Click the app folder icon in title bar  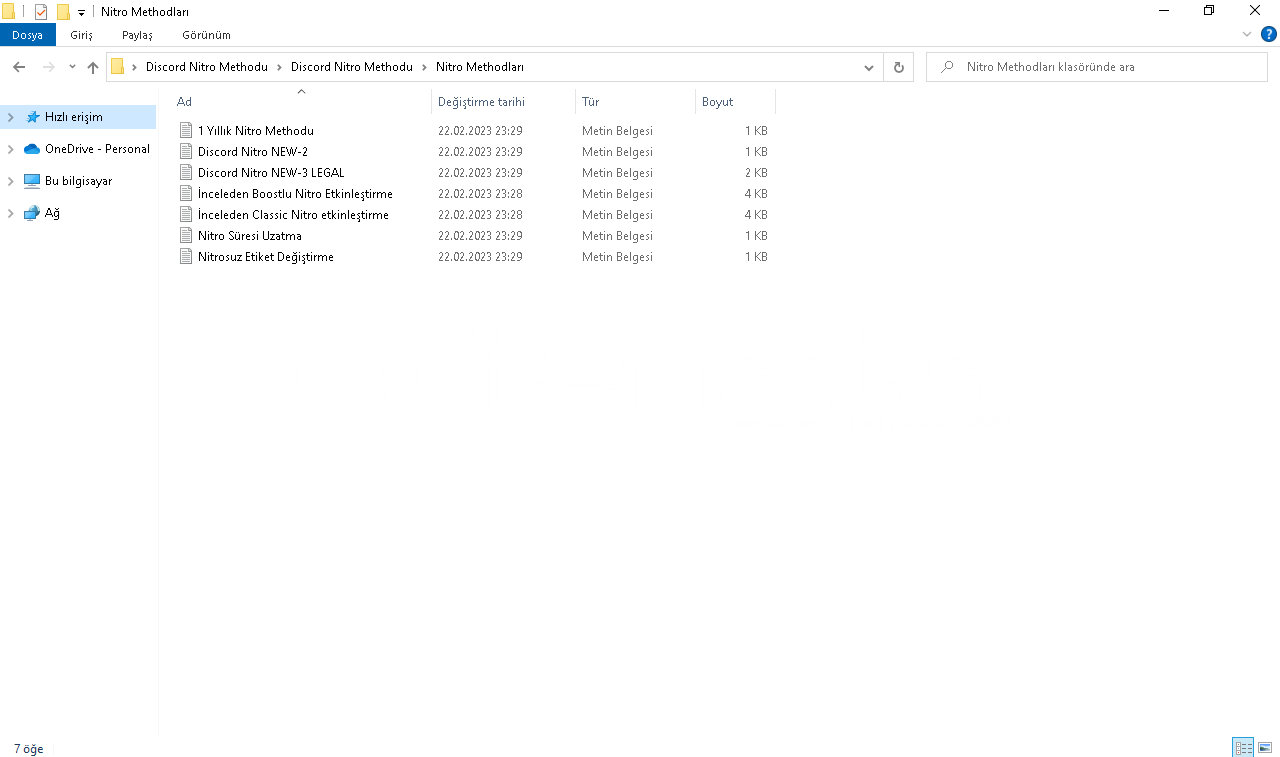[8, 12]
